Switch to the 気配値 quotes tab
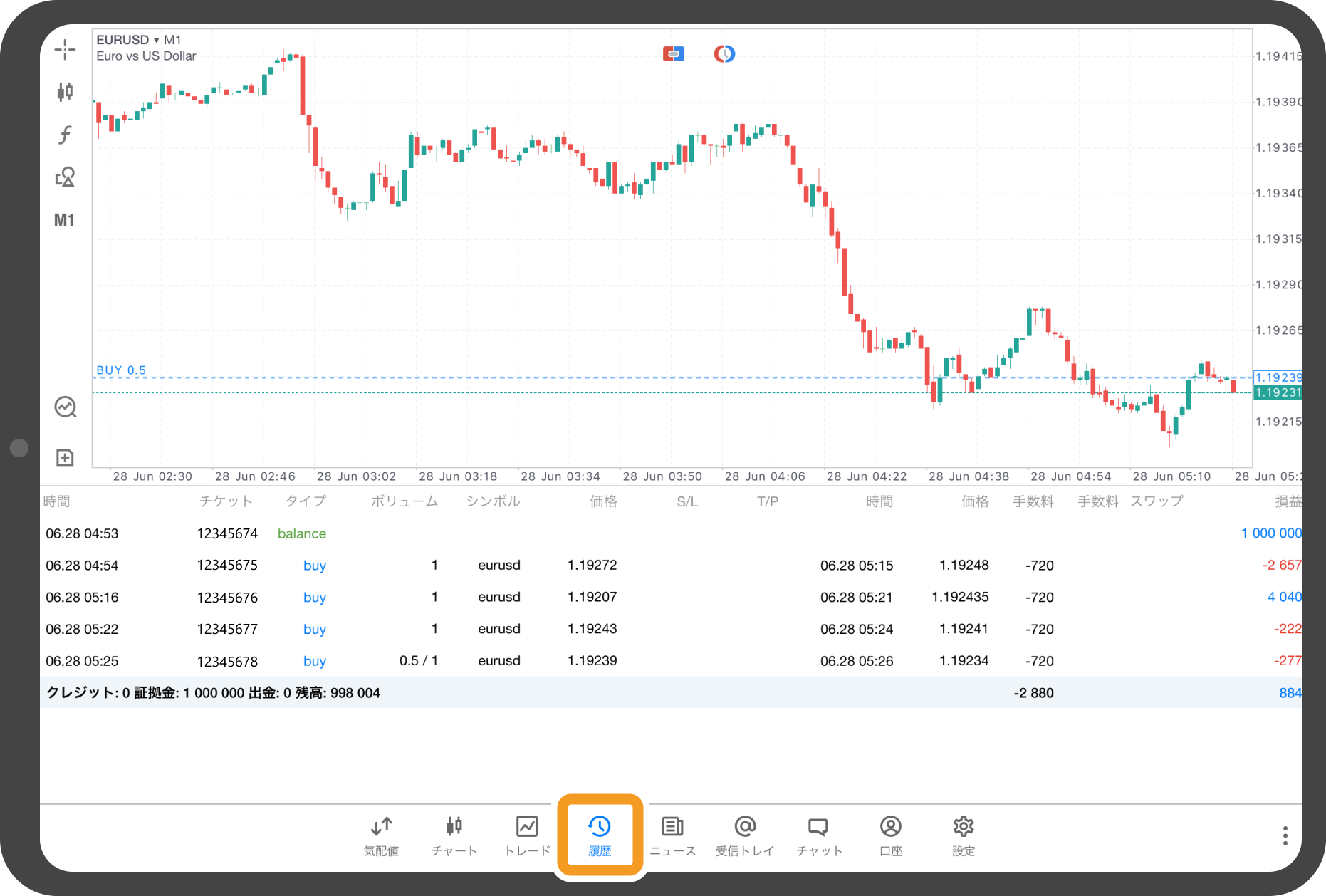This screenshot has width=1326, height=896. (x=382, y=835)
